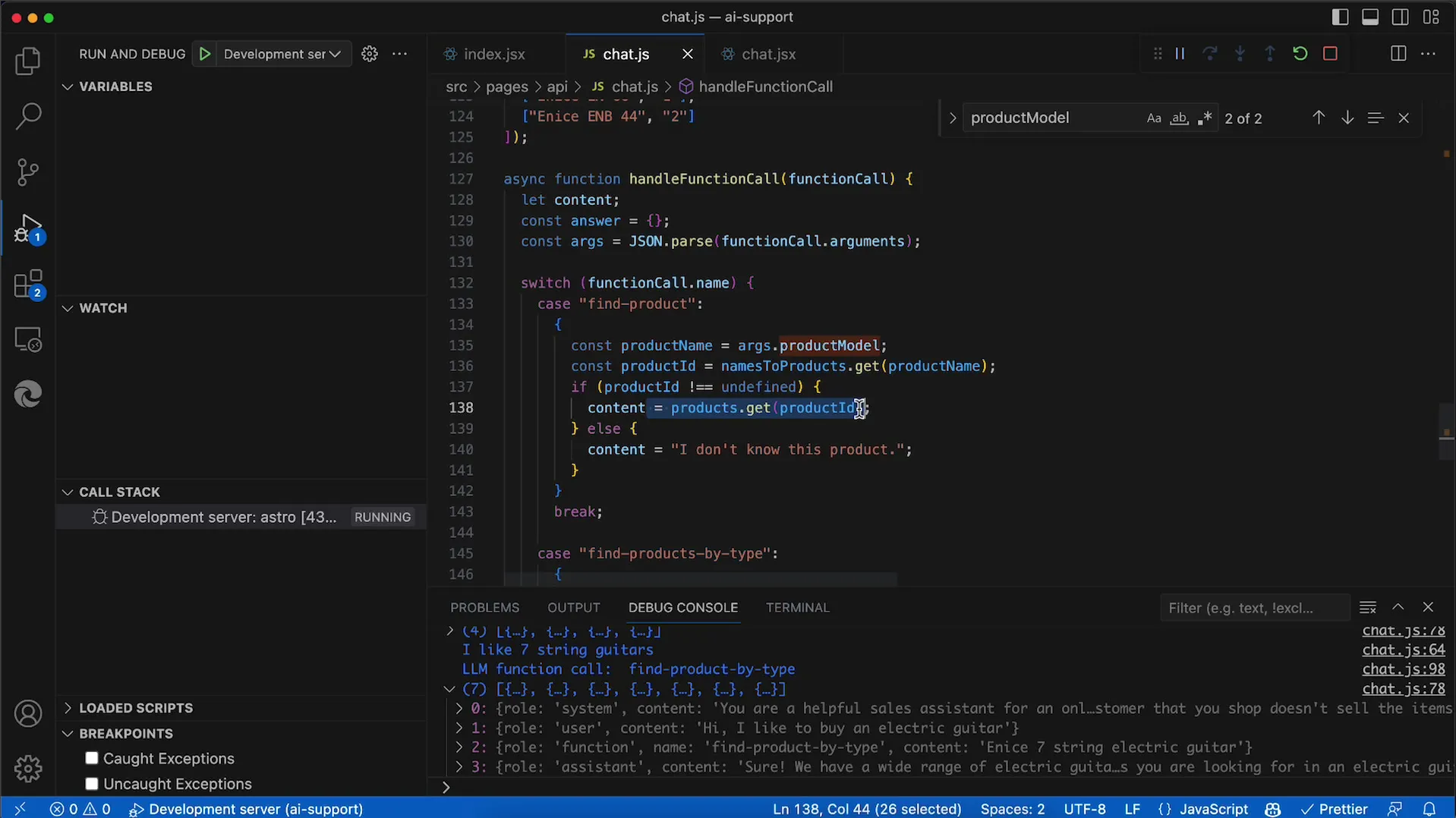Screen dimensions: 1456x818
Task: Collapse the Variables section
Action: pyautogui.click(x=115, y=87)
